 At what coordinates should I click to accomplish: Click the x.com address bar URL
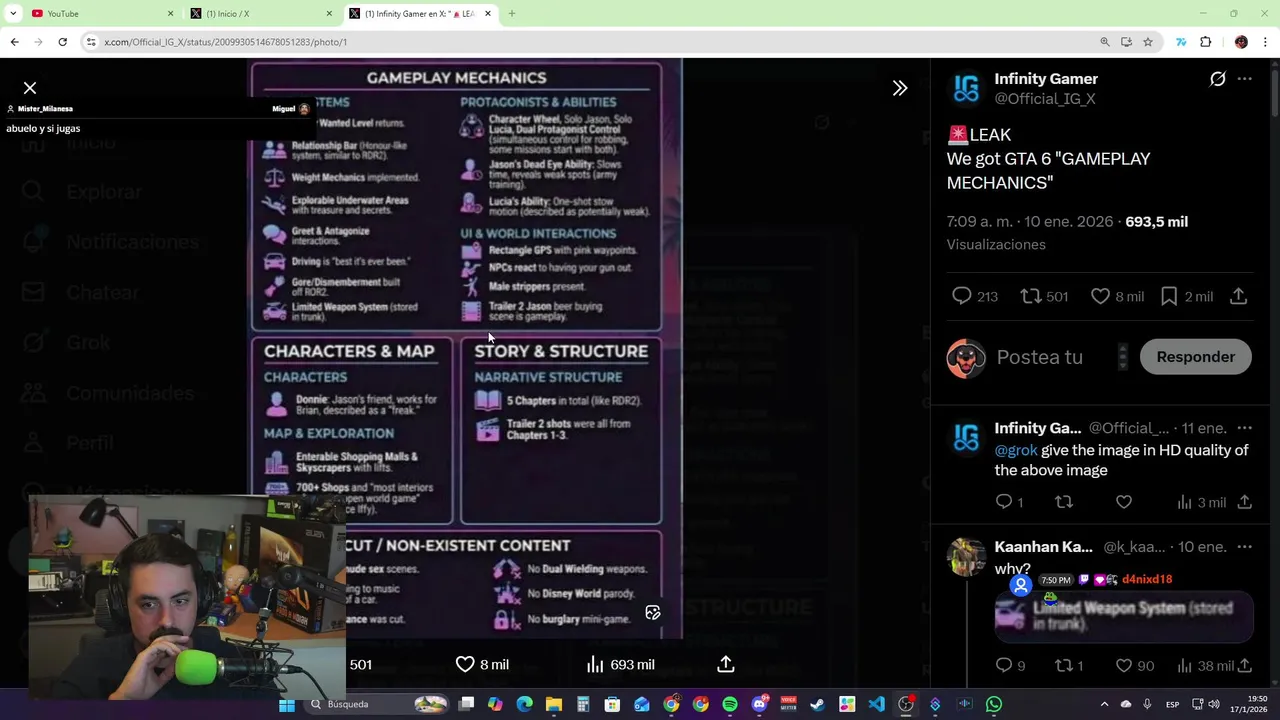click(x=225, y=42)
